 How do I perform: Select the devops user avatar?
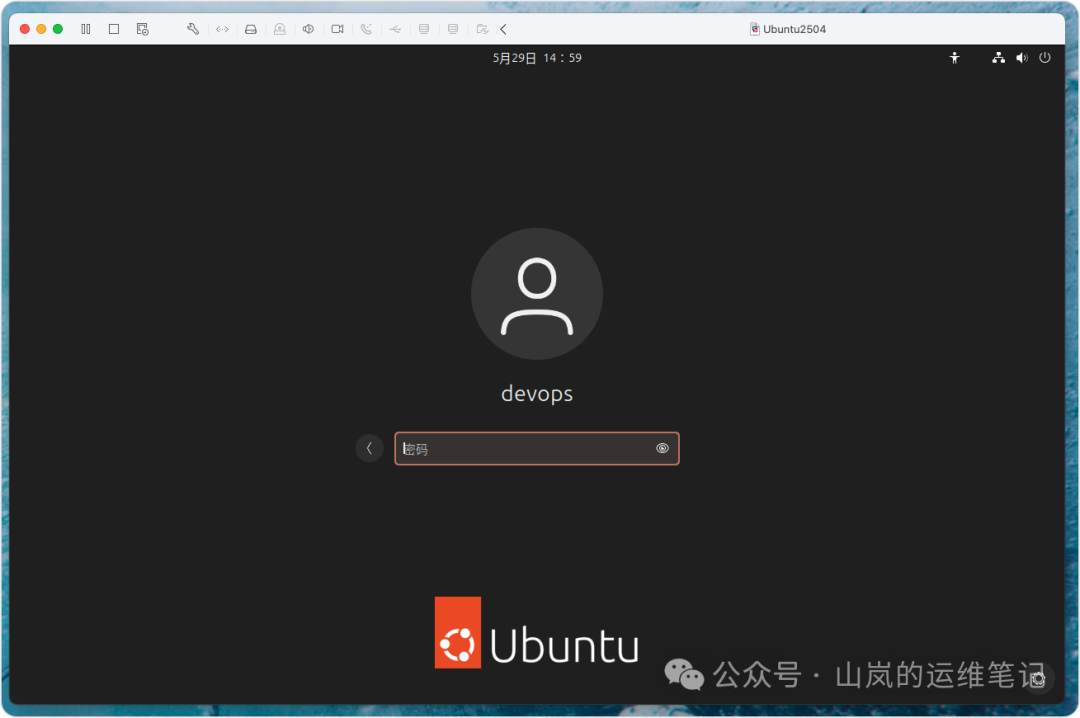click(537, 293)
